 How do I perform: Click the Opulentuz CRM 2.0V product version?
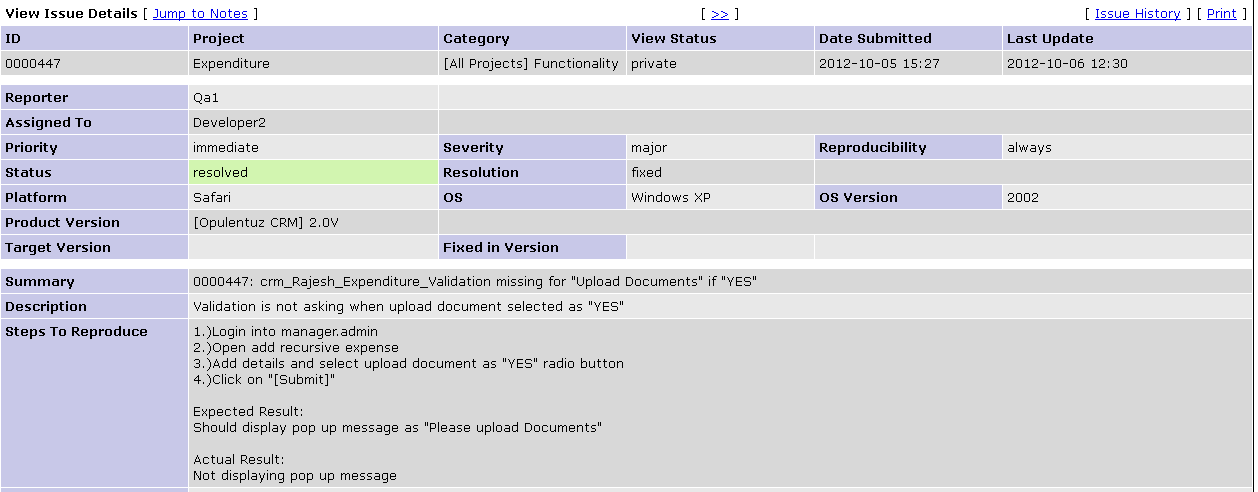click(265, 222)
